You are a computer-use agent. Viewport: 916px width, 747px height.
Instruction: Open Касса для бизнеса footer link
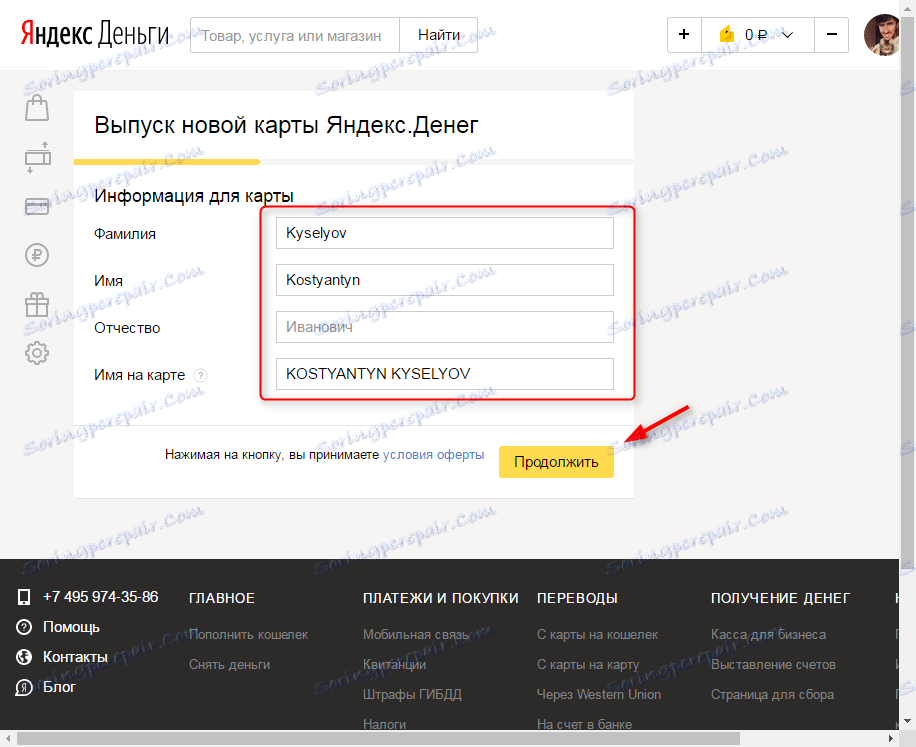pos(768,635)
